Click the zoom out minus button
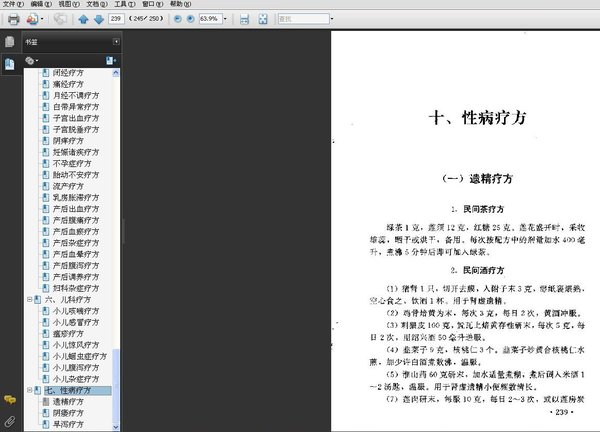This screenshot has height=432, width=600. (x=178, y=18)
